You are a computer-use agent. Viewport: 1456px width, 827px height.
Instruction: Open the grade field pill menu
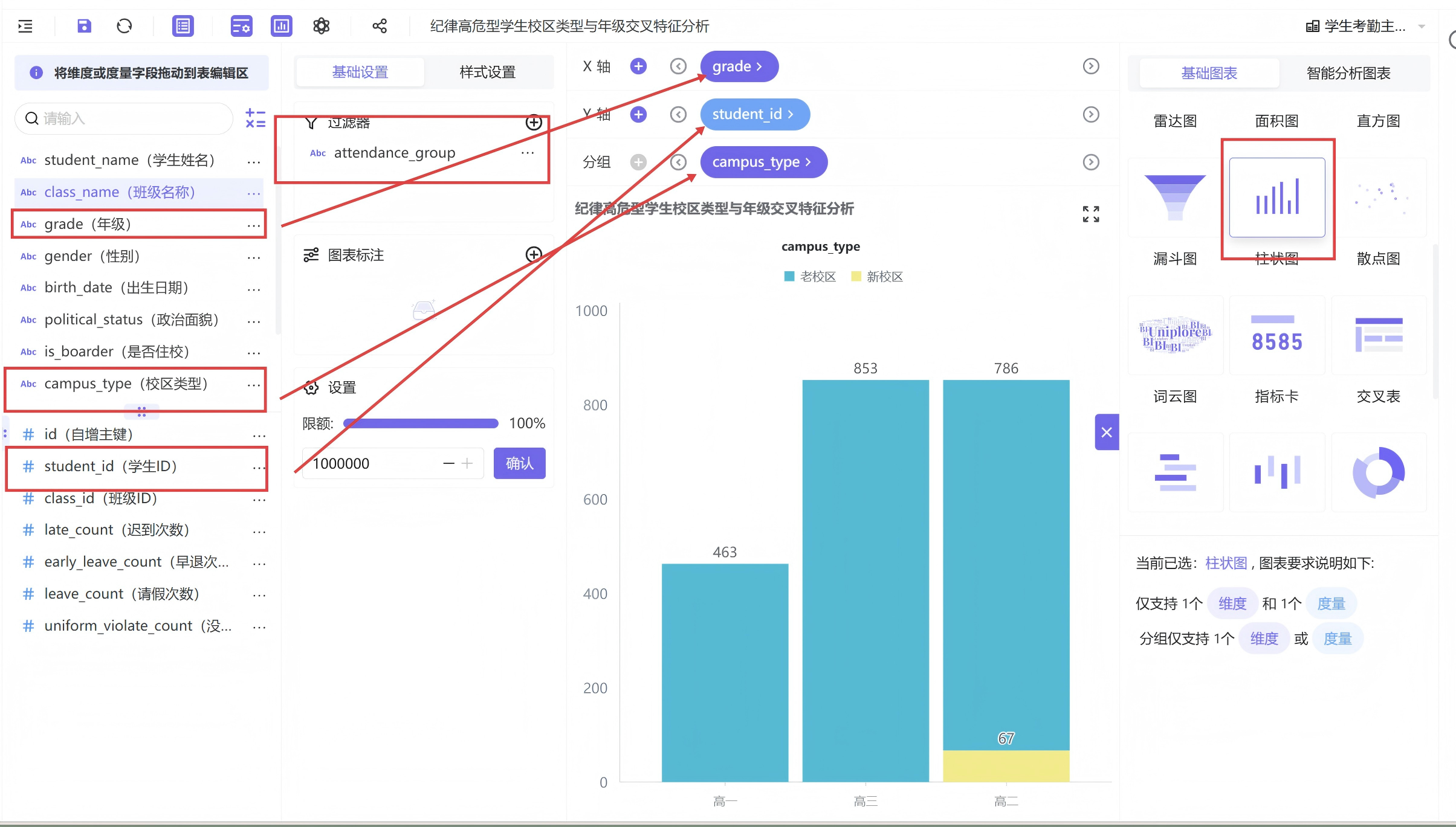[739, 66]
